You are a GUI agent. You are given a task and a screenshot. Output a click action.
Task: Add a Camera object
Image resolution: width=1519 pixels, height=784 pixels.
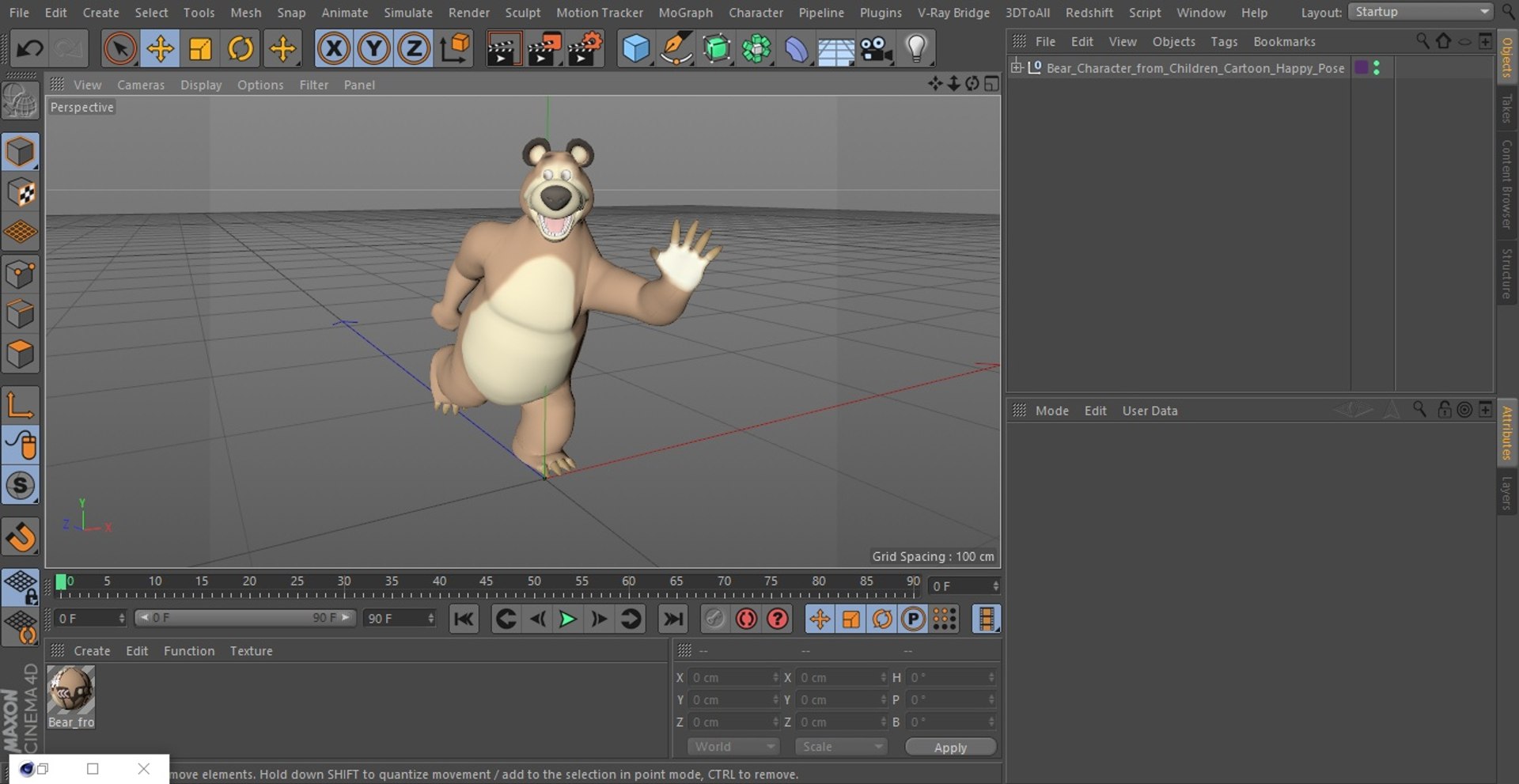877,49
